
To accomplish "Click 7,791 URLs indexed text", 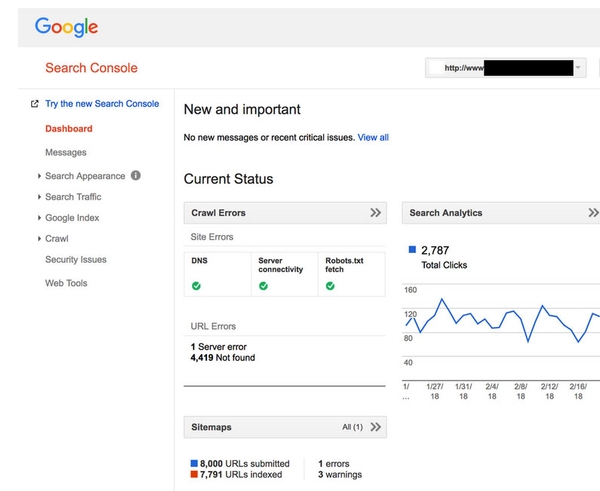I will [x=241, y=475].
